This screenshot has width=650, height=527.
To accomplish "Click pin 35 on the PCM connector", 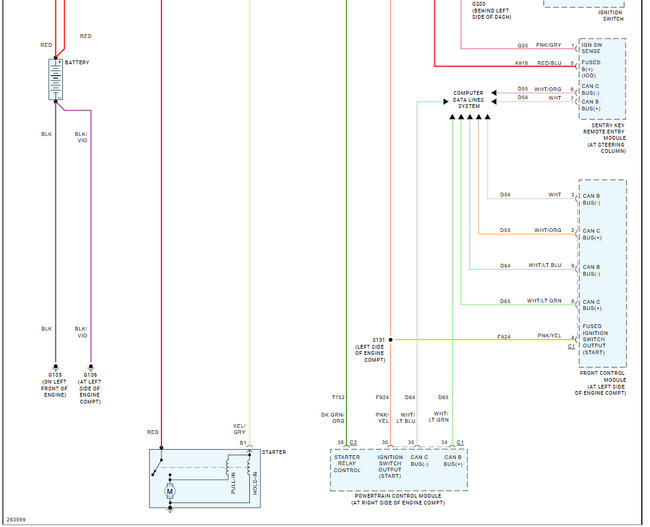I will tap(411, 442).
